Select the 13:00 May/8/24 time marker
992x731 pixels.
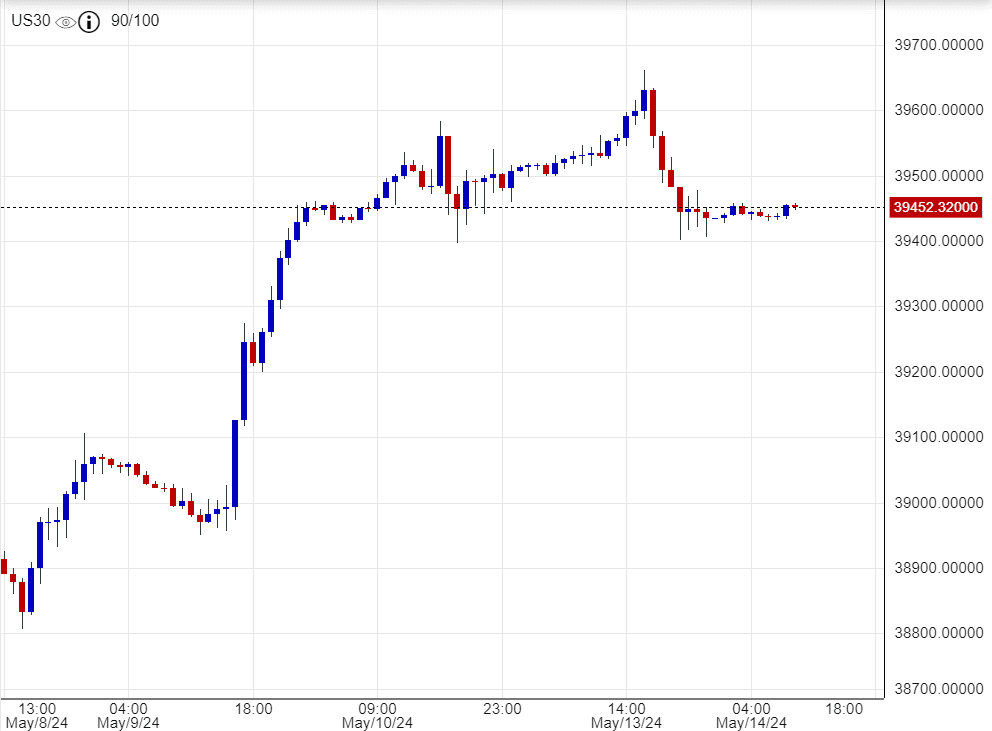tap(38, 715)
